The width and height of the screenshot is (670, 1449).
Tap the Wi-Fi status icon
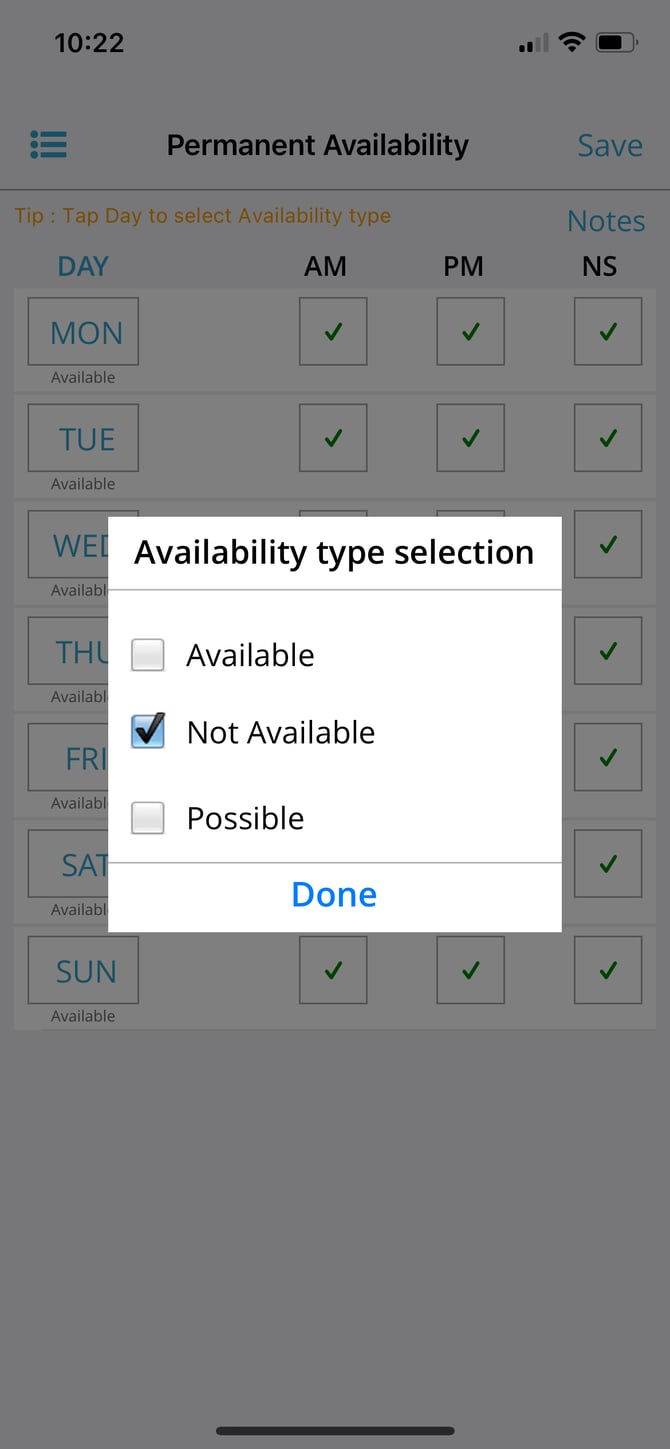click(572, 42)
